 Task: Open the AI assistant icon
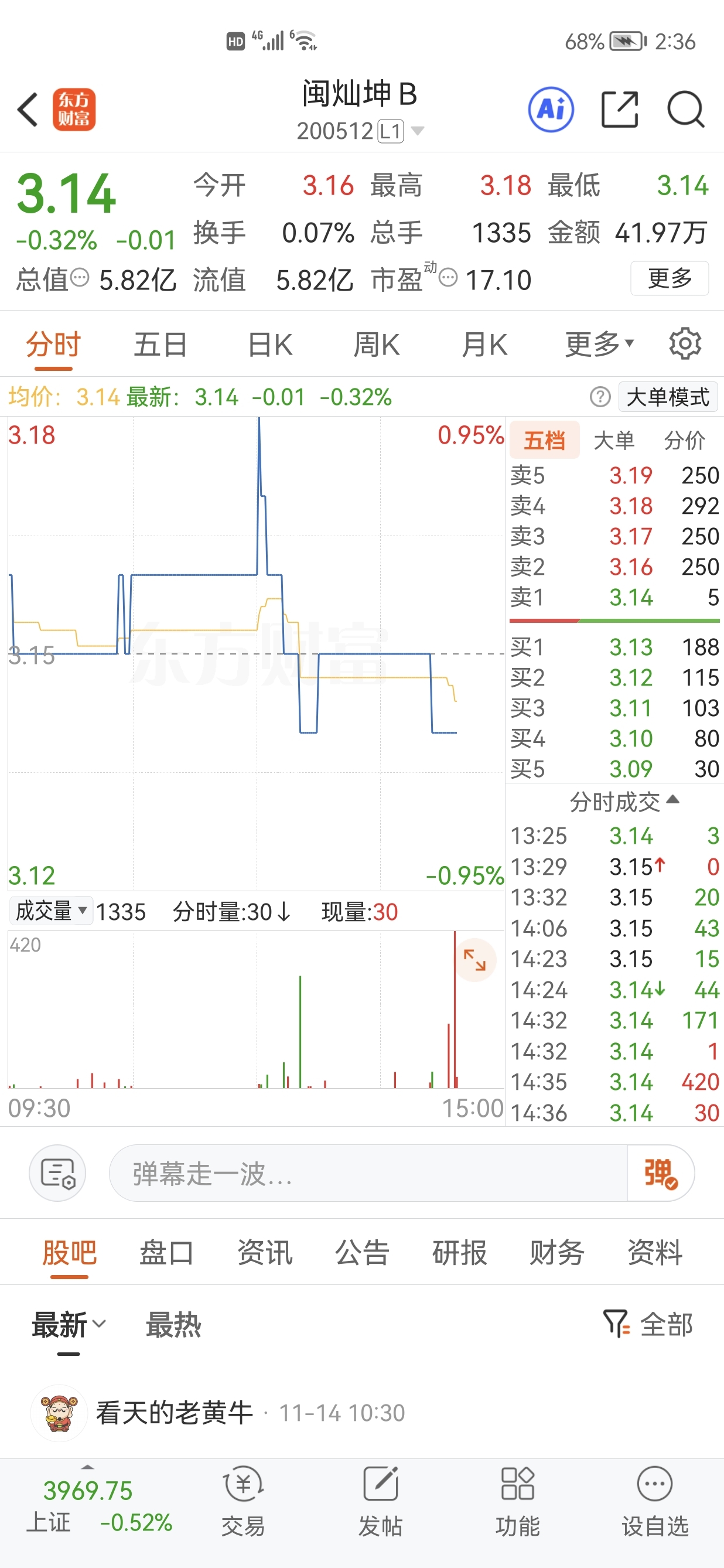[x=551, y=110]
